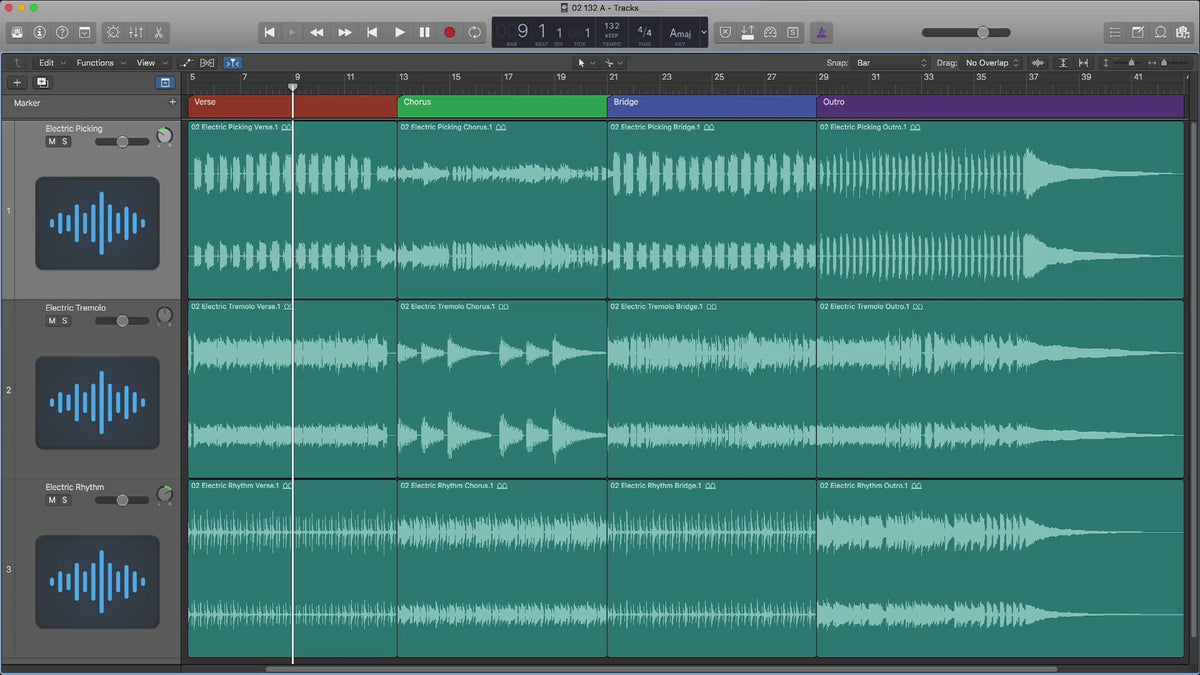Click the red Record button
Screen dimensions: 1200x675
pos(449,32)
